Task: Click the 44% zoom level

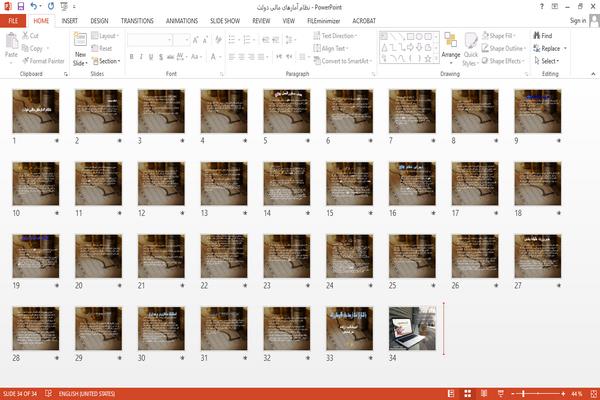Action: click(576, 393)
